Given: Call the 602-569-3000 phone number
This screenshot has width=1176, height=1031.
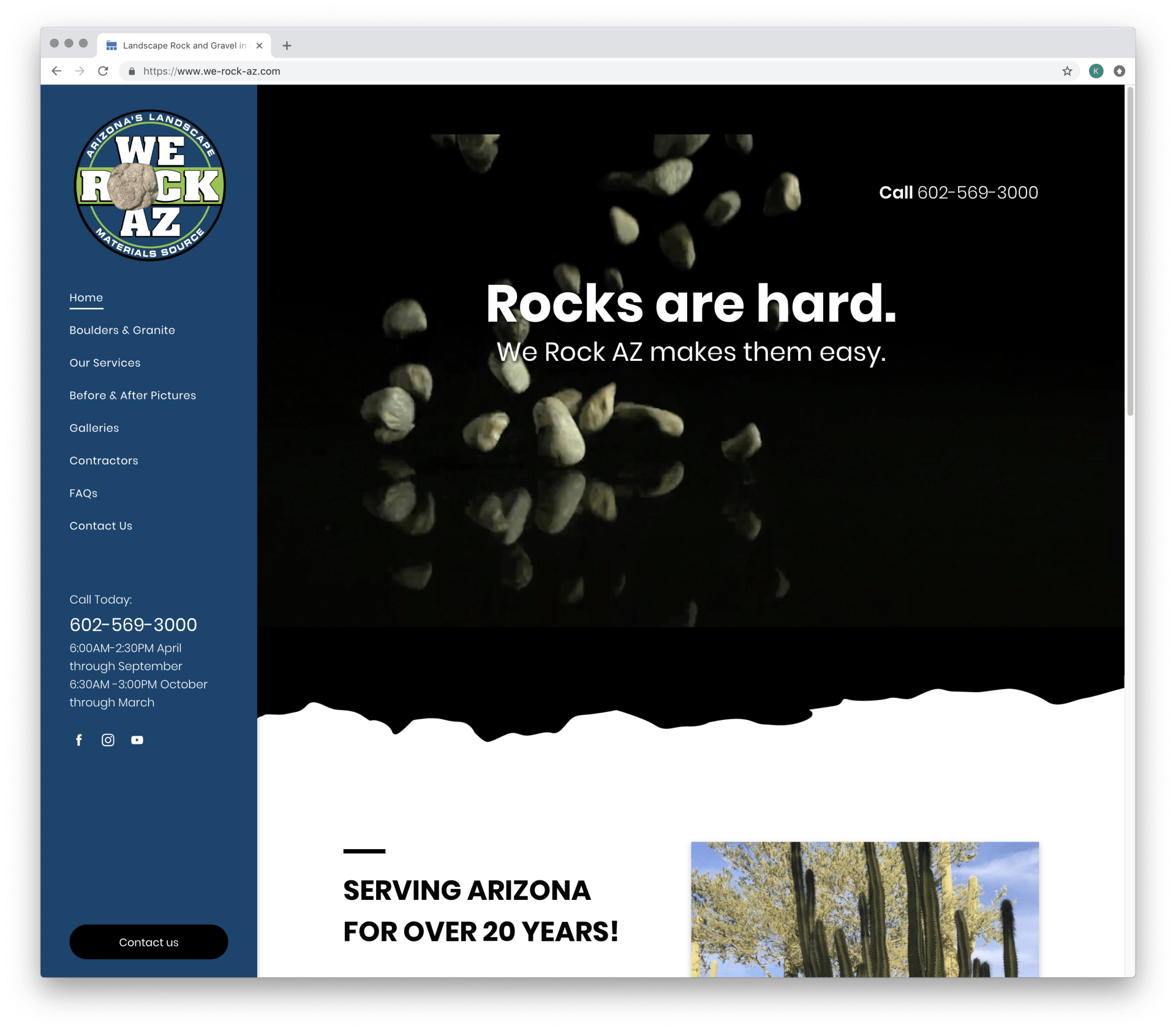Looking at the screenshot, I should [x=133, y=625].
